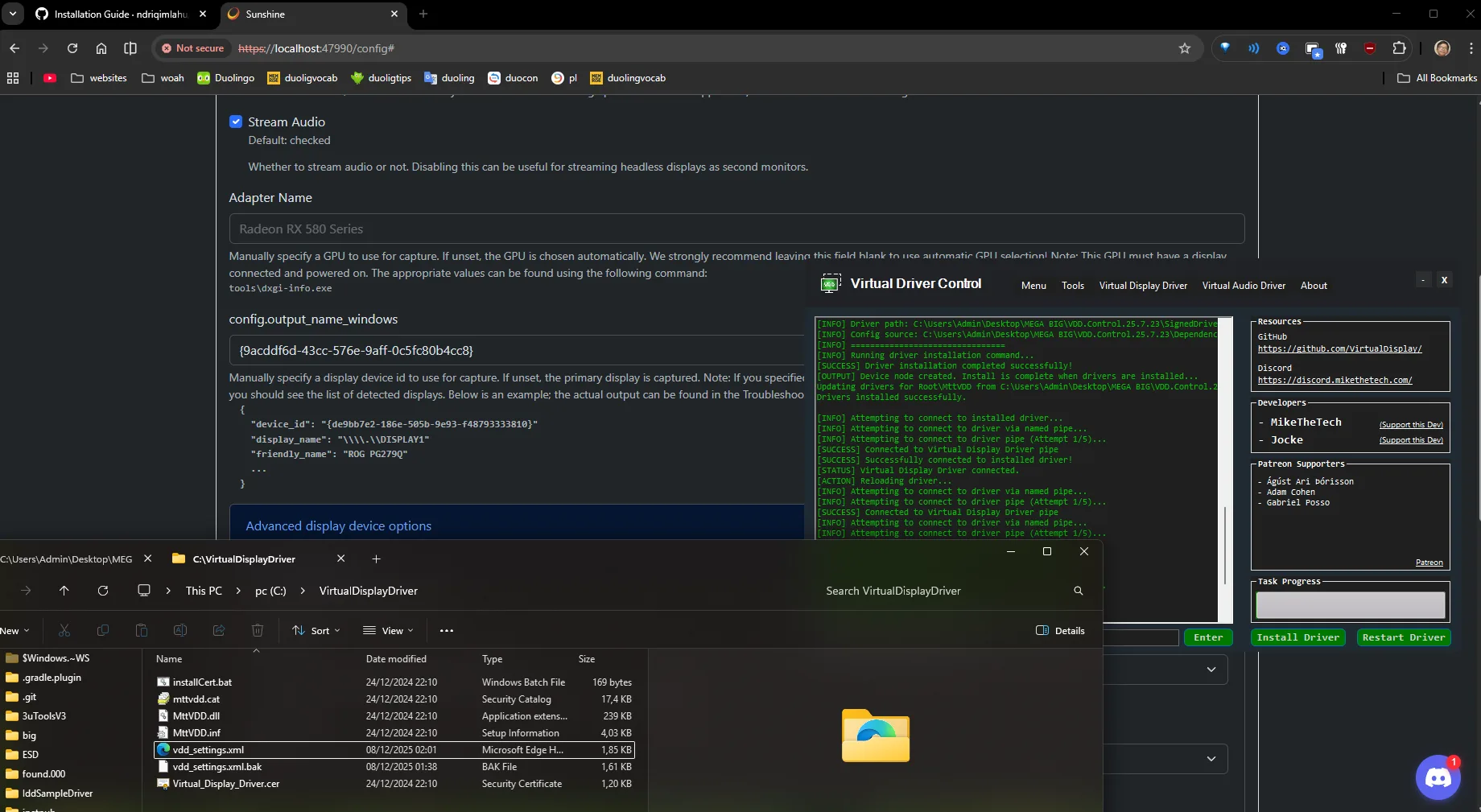The image size is (1481, 812).
Task: Bookmark this page with the star icon
Action: [x=1184, y=48]
